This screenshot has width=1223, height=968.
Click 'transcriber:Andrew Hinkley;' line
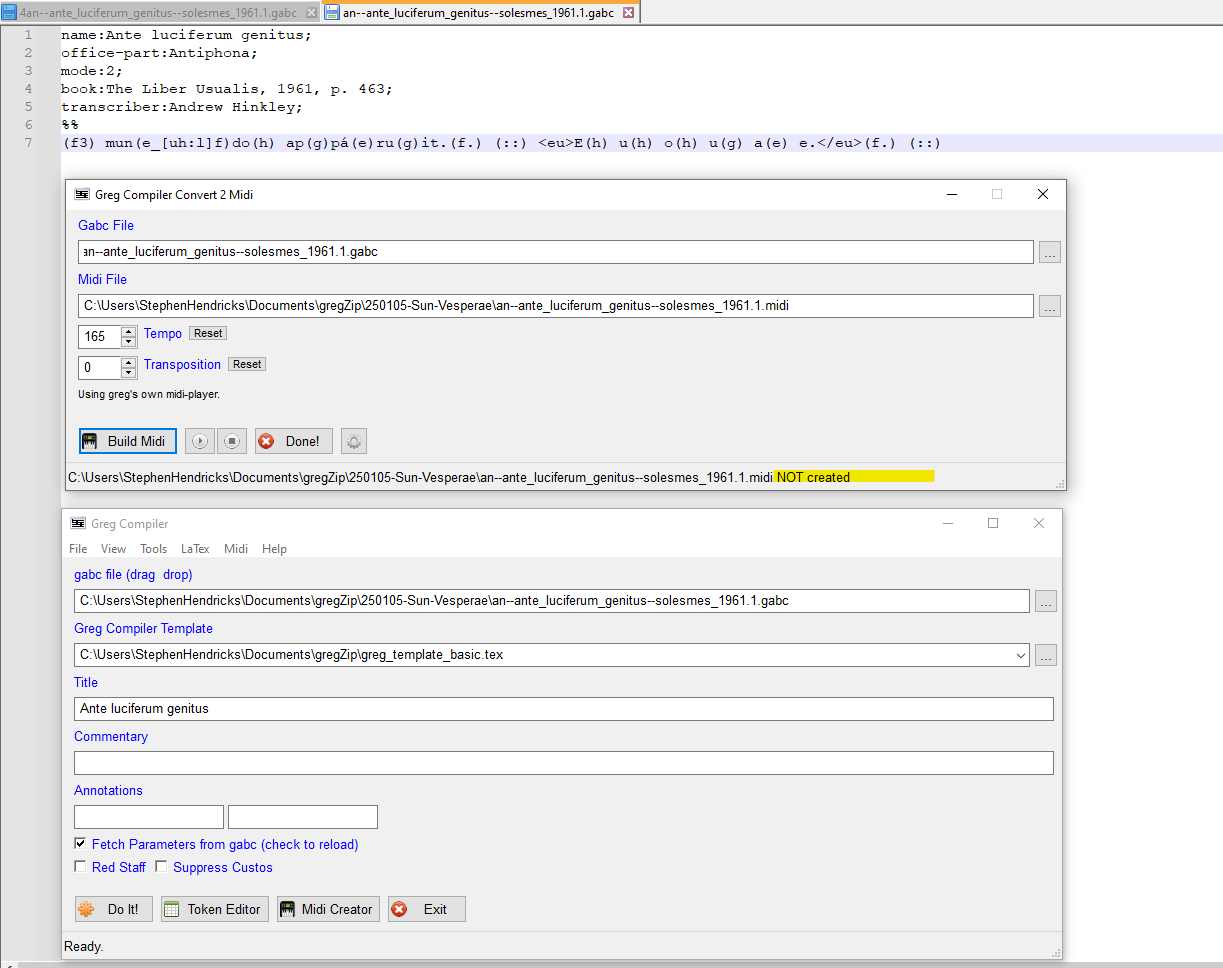click(x=181, y=107)
